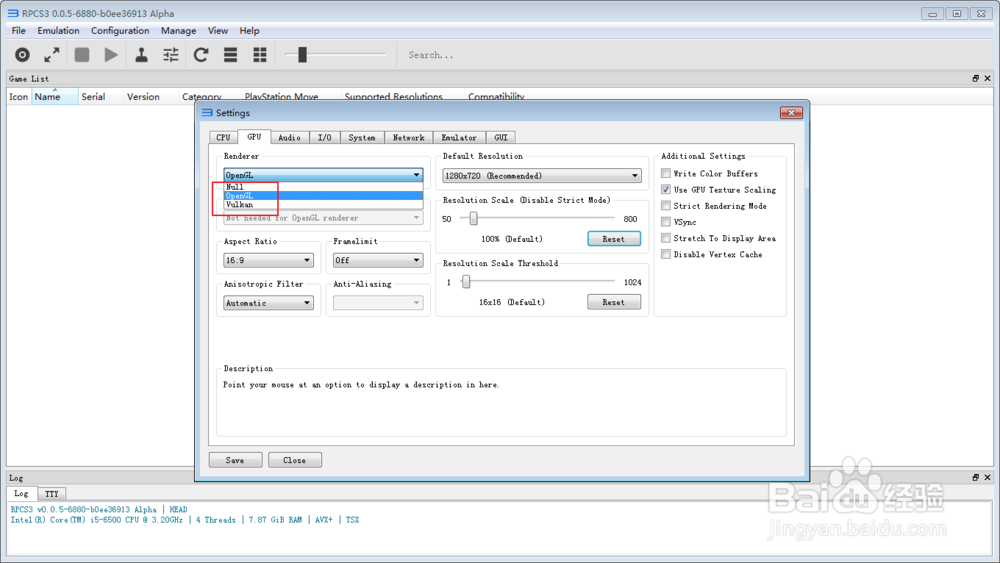
Task: Click the Resolution Scale Threshold slider handle
Action: pyautogui.click(x=466, y=282)
